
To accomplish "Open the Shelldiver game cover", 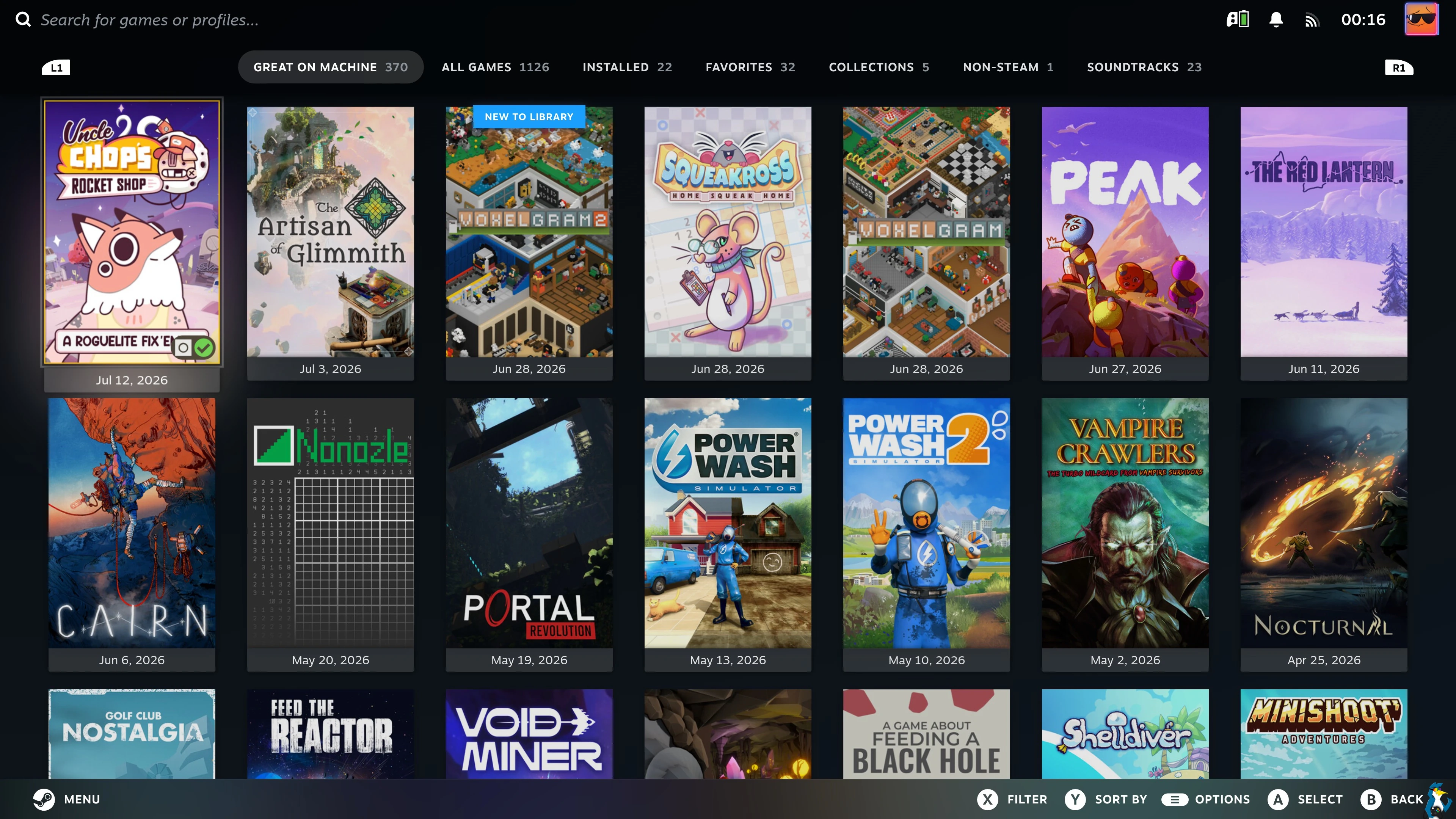I will point(1125,734).
